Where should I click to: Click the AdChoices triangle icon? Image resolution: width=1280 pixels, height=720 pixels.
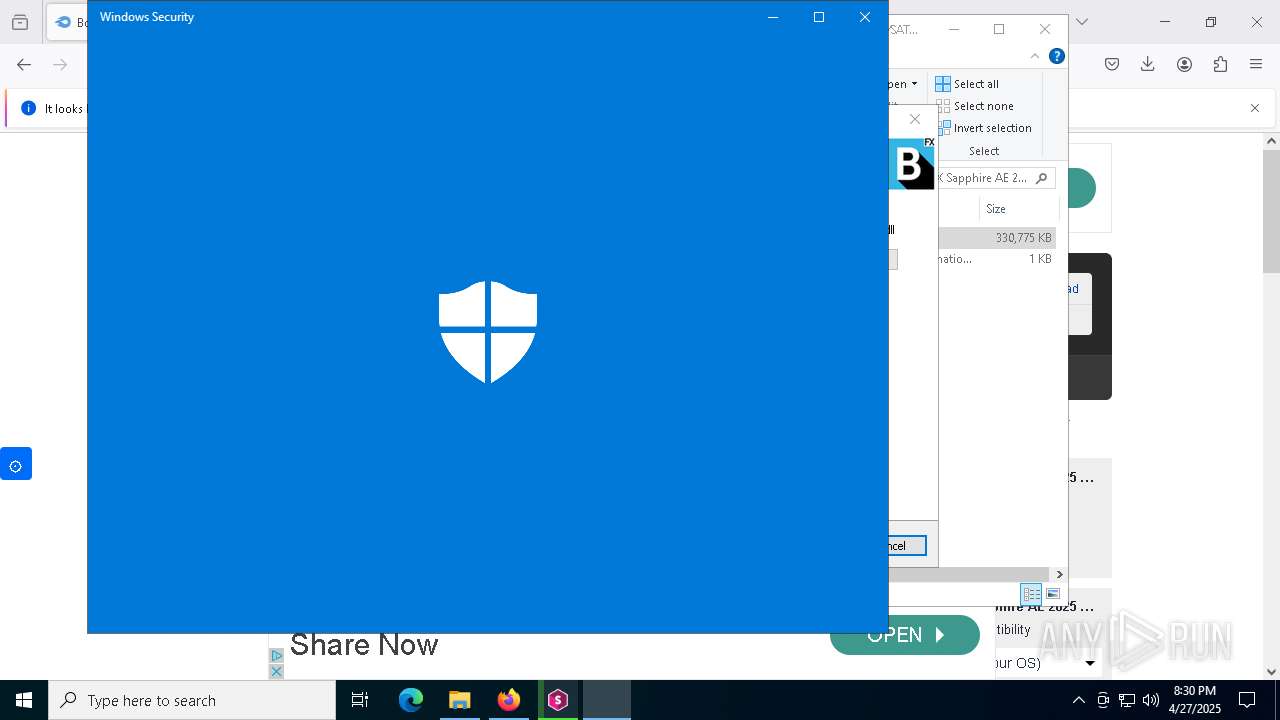tap(277, 655)
